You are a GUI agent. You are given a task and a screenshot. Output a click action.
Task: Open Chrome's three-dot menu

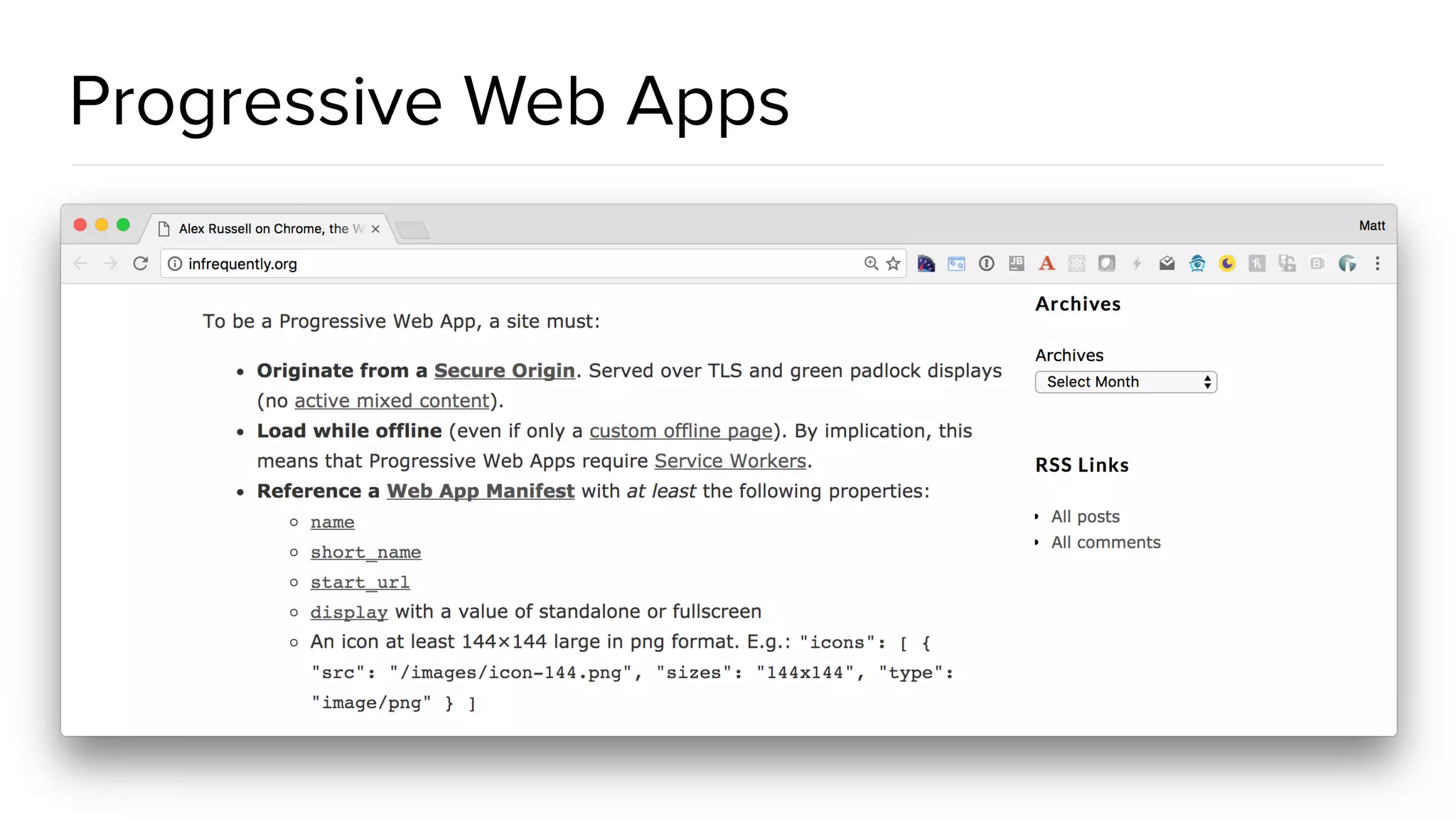pos(1377,264)
